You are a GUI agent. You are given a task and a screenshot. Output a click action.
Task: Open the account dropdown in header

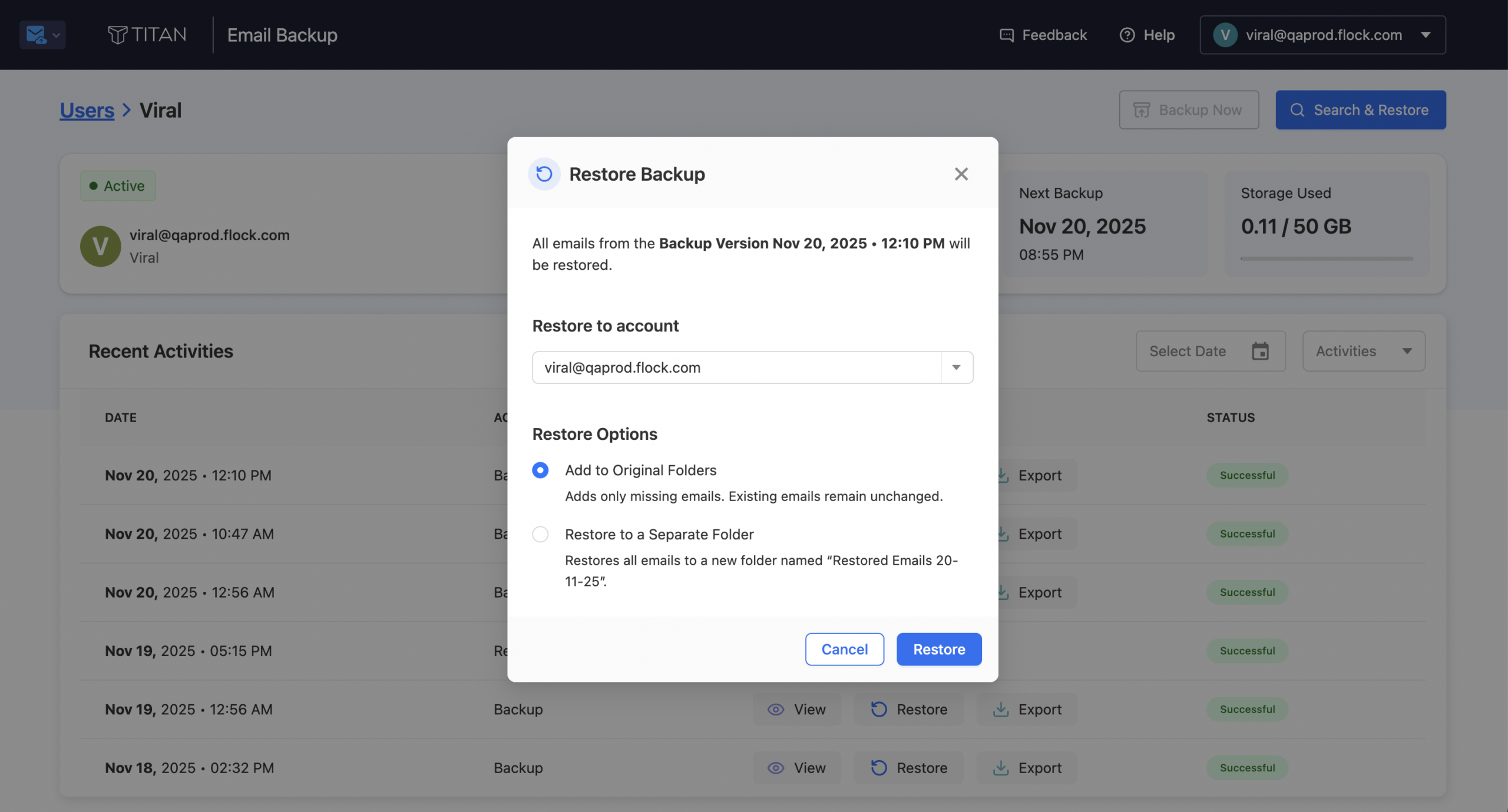click(1322, 35)
